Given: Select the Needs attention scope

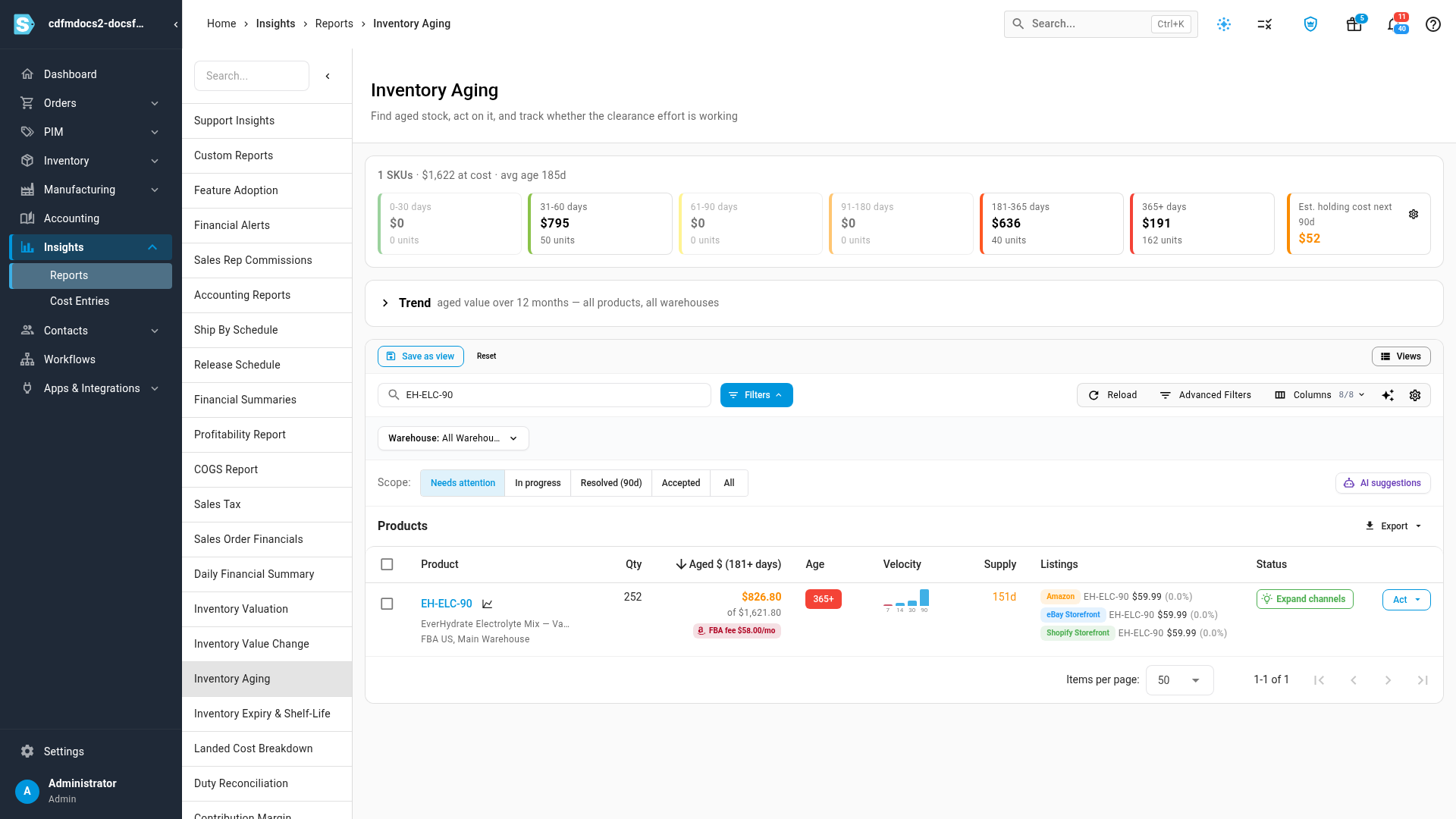Looking at the screenshot, I should point(463,483).
